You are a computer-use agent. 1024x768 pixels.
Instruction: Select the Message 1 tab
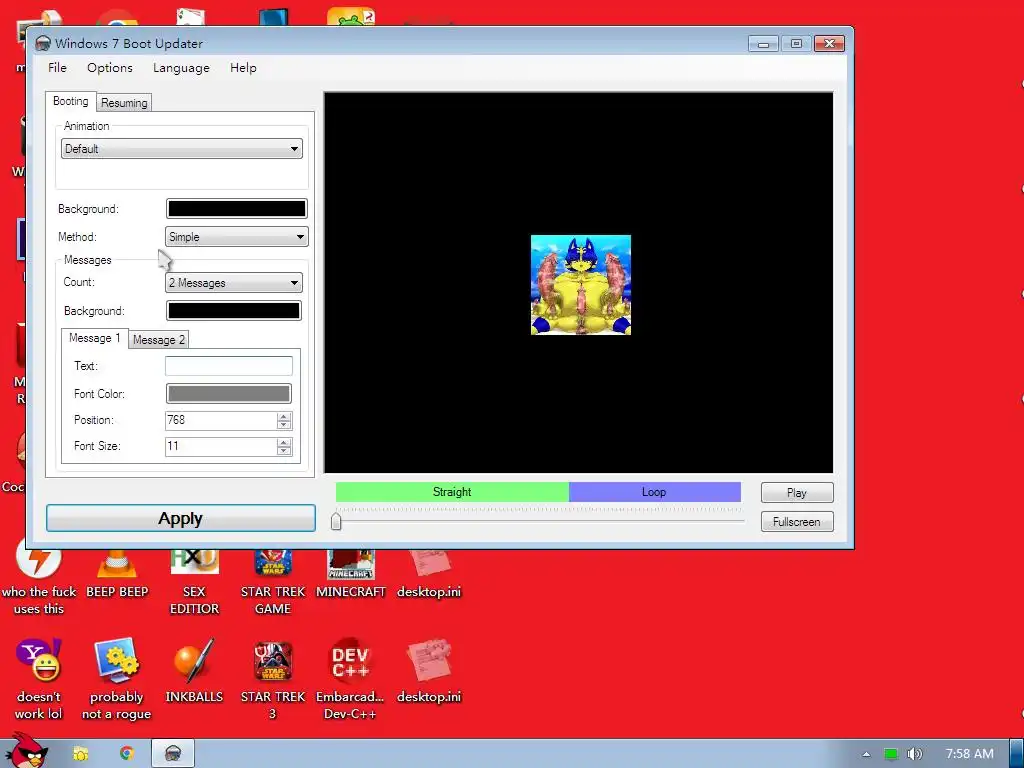[95, 338]
